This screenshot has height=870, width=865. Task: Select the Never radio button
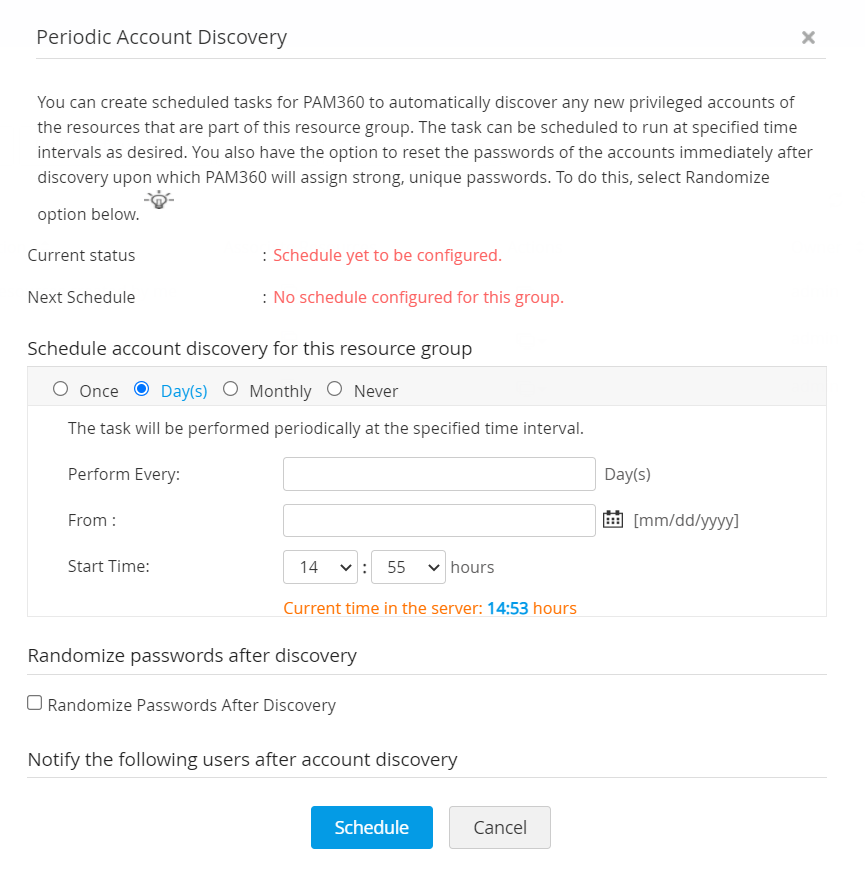335,390
